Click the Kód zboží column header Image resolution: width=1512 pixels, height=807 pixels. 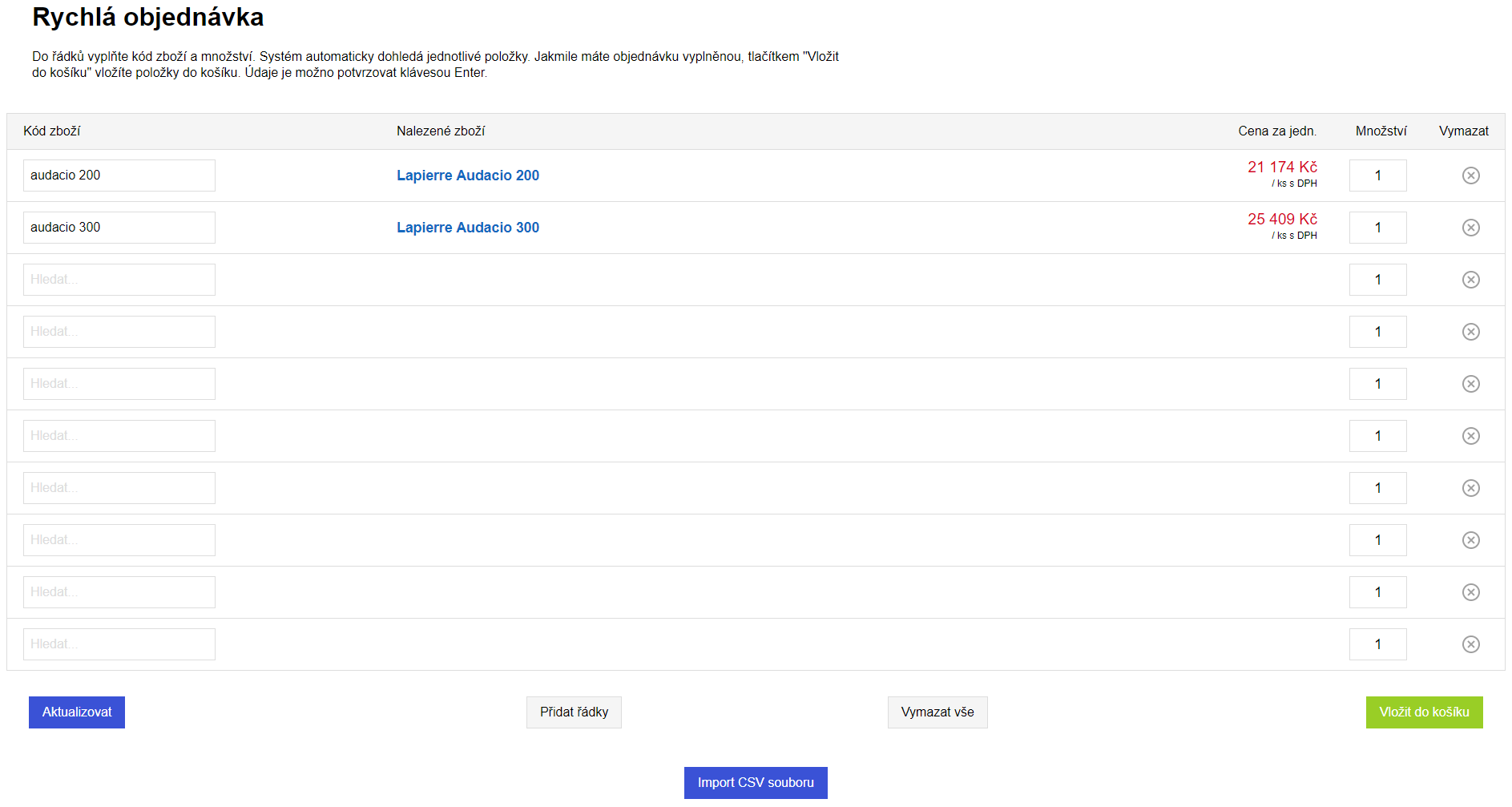52,131
